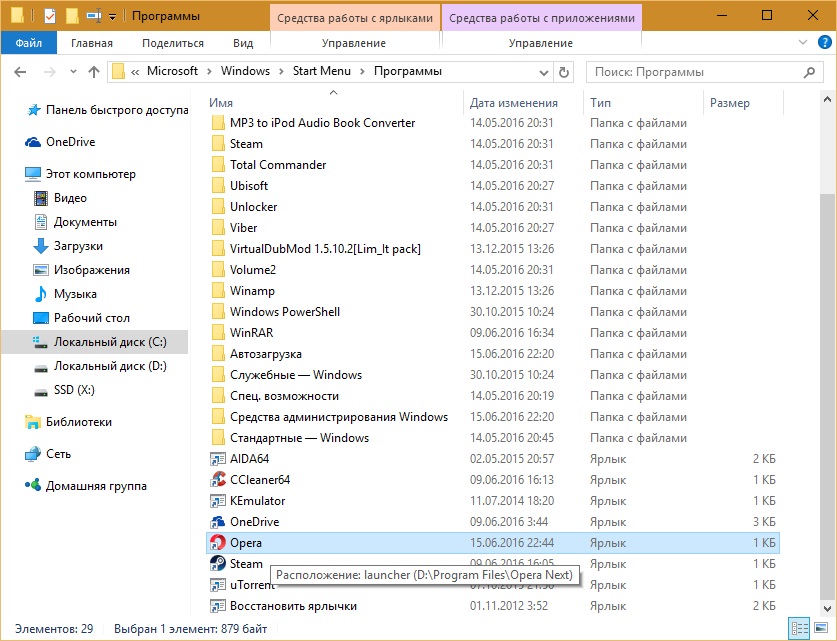
Task: Switch to details view layout icon
Action: point(799,629)
